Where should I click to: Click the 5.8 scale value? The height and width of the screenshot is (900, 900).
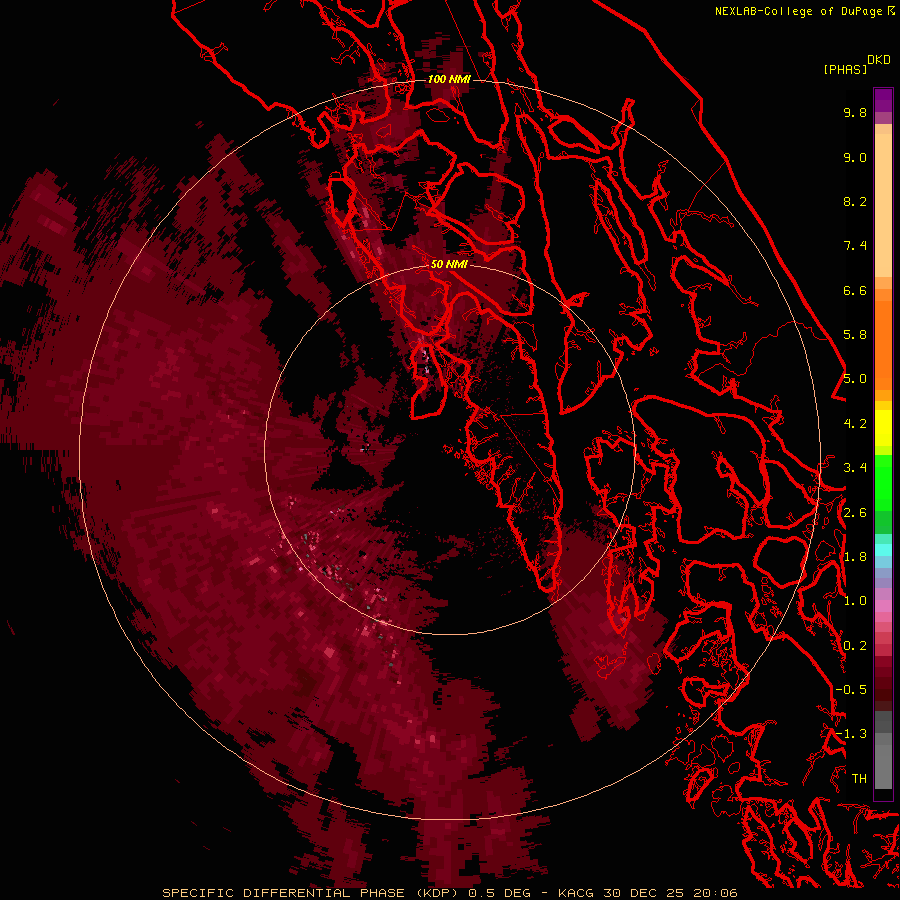click(x=855, y=335)
